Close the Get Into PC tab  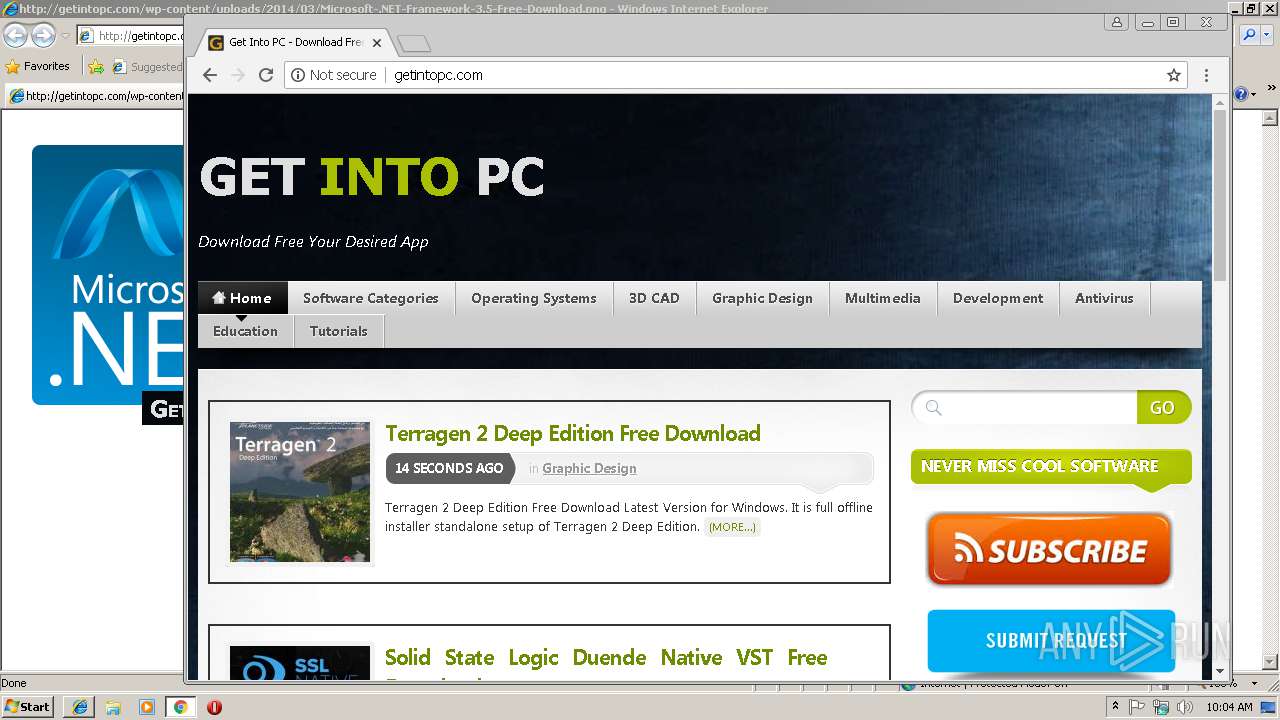pos(377,42)
